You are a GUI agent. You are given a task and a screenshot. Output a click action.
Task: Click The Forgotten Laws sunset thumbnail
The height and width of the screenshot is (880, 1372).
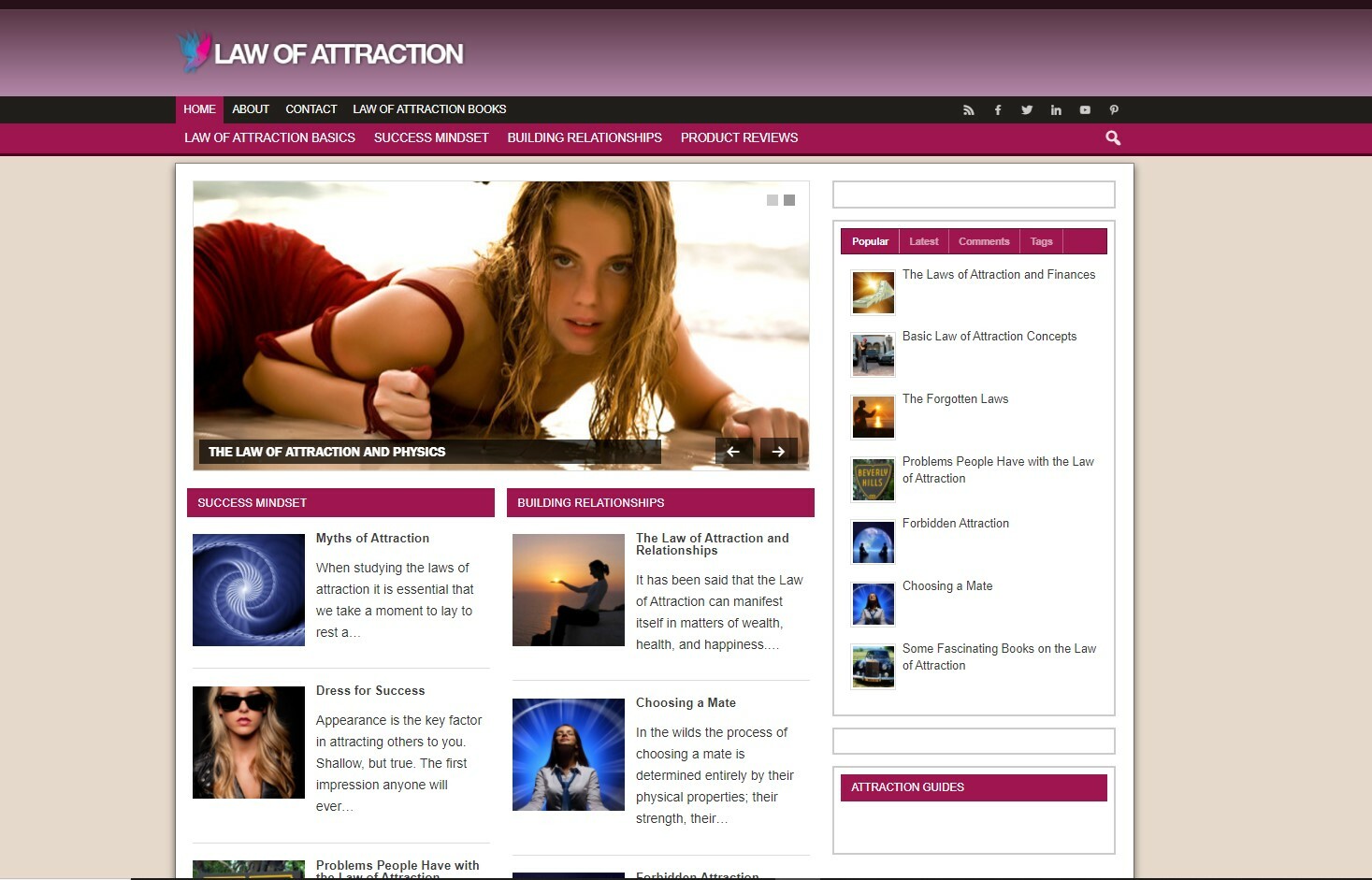coord(874,417)
